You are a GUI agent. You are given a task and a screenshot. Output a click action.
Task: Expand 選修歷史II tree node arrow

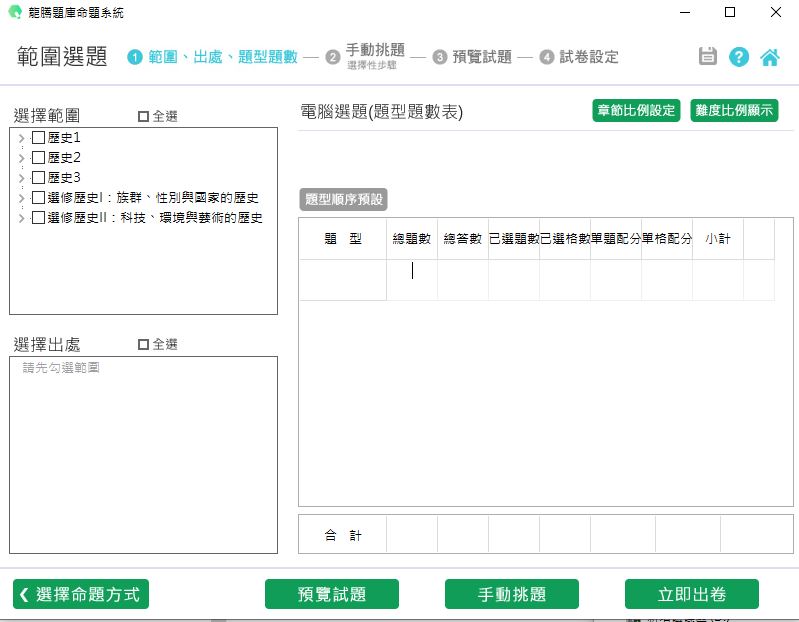point(22,218)
